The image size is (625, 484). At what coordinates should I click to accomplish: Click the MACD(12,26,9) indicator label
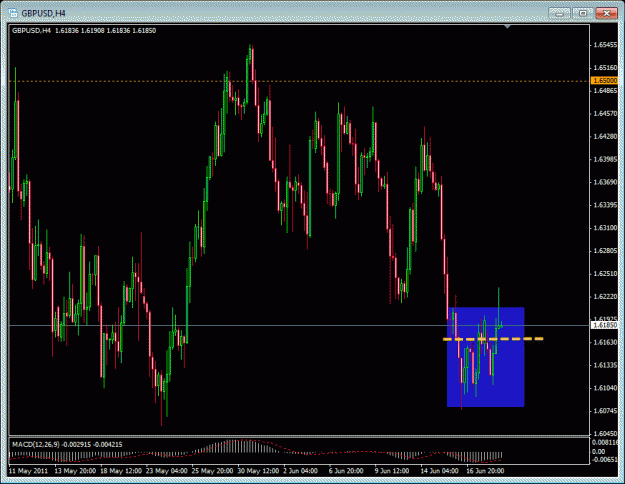pyautogui.click(x=36, y=444)
